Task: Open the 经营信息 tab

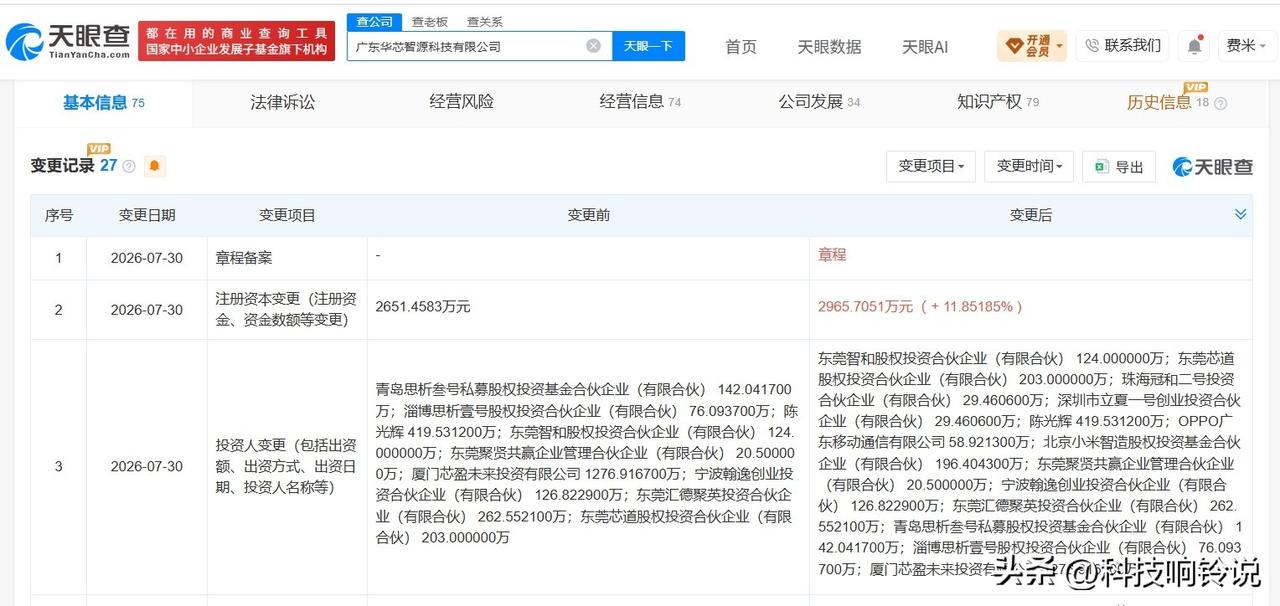Action: [640, 102]
